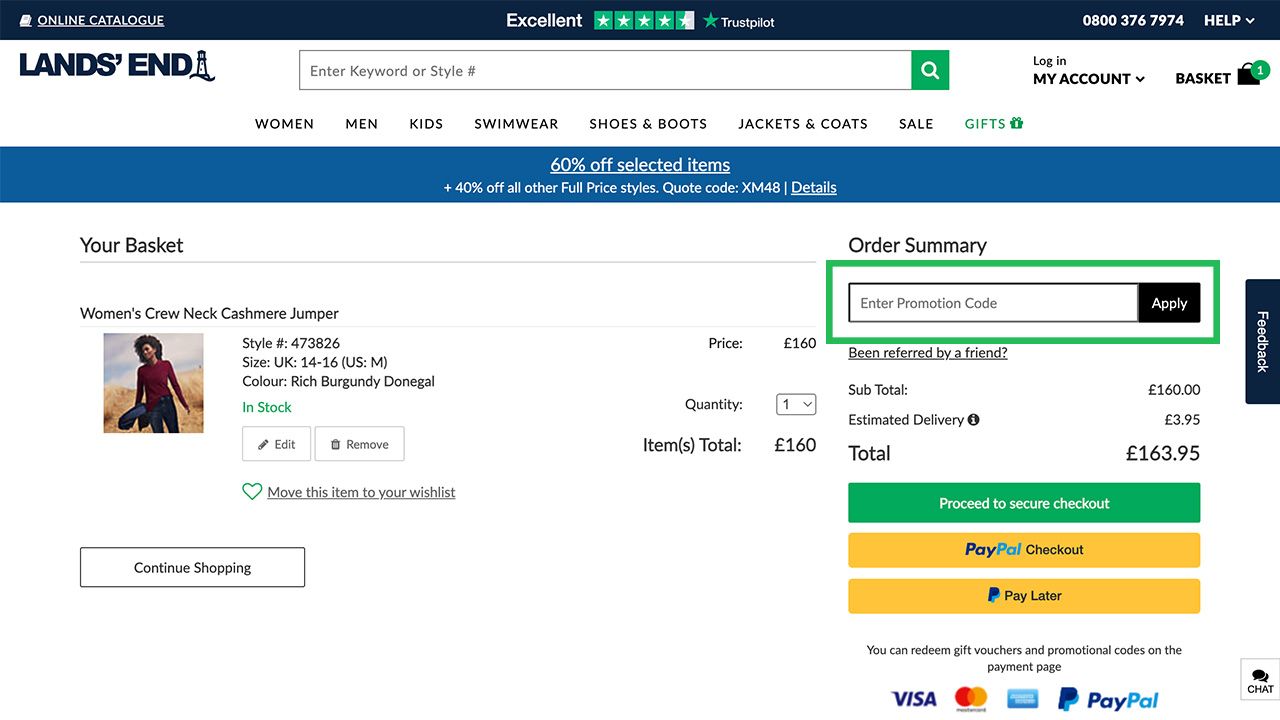Open the Women menu
This screenshot has width=1280, height=720.
tap(284, 124)
